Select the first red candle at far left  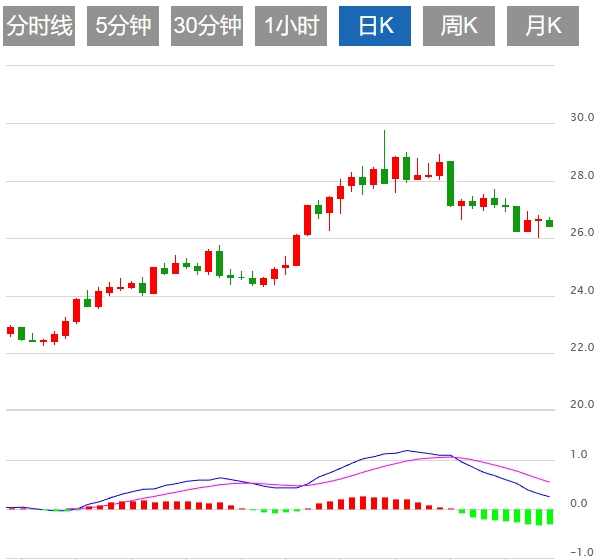11,330
